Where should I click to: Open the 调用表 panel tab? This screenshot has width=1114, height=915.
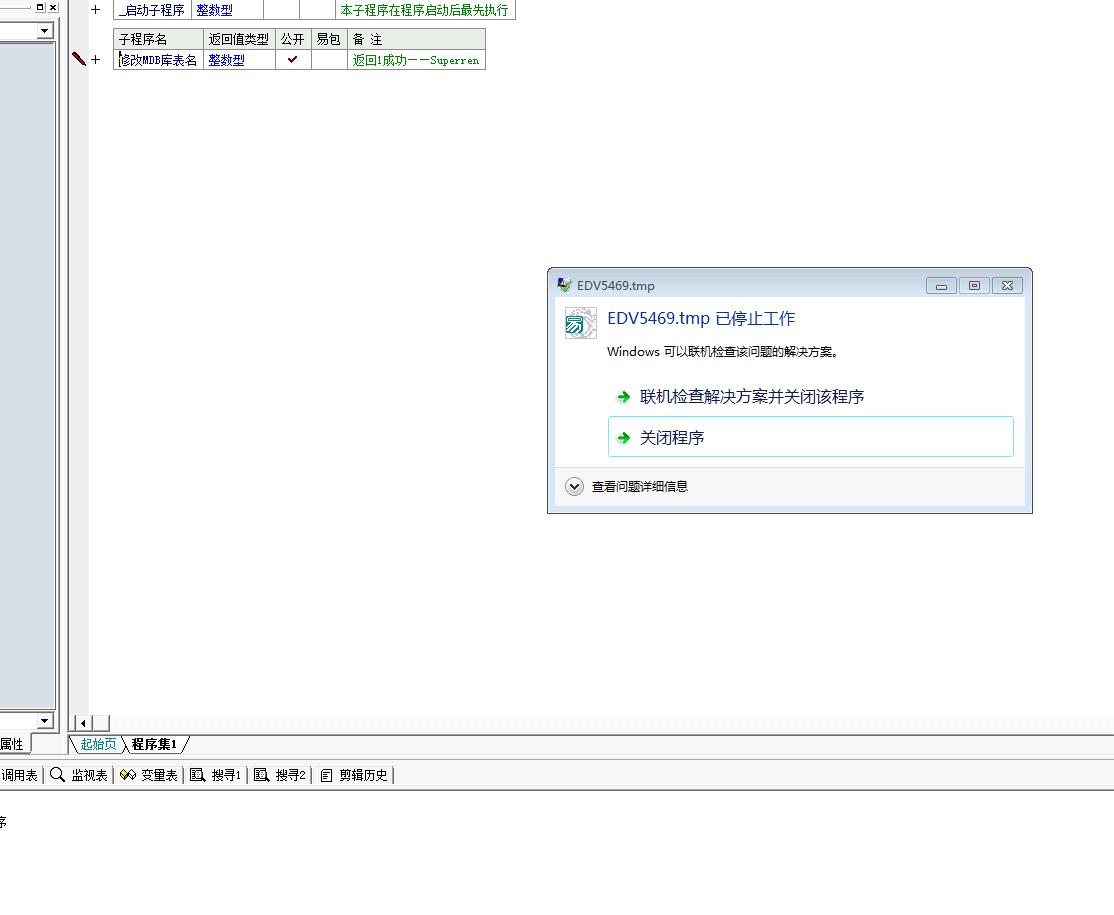[x=19, y=775]
